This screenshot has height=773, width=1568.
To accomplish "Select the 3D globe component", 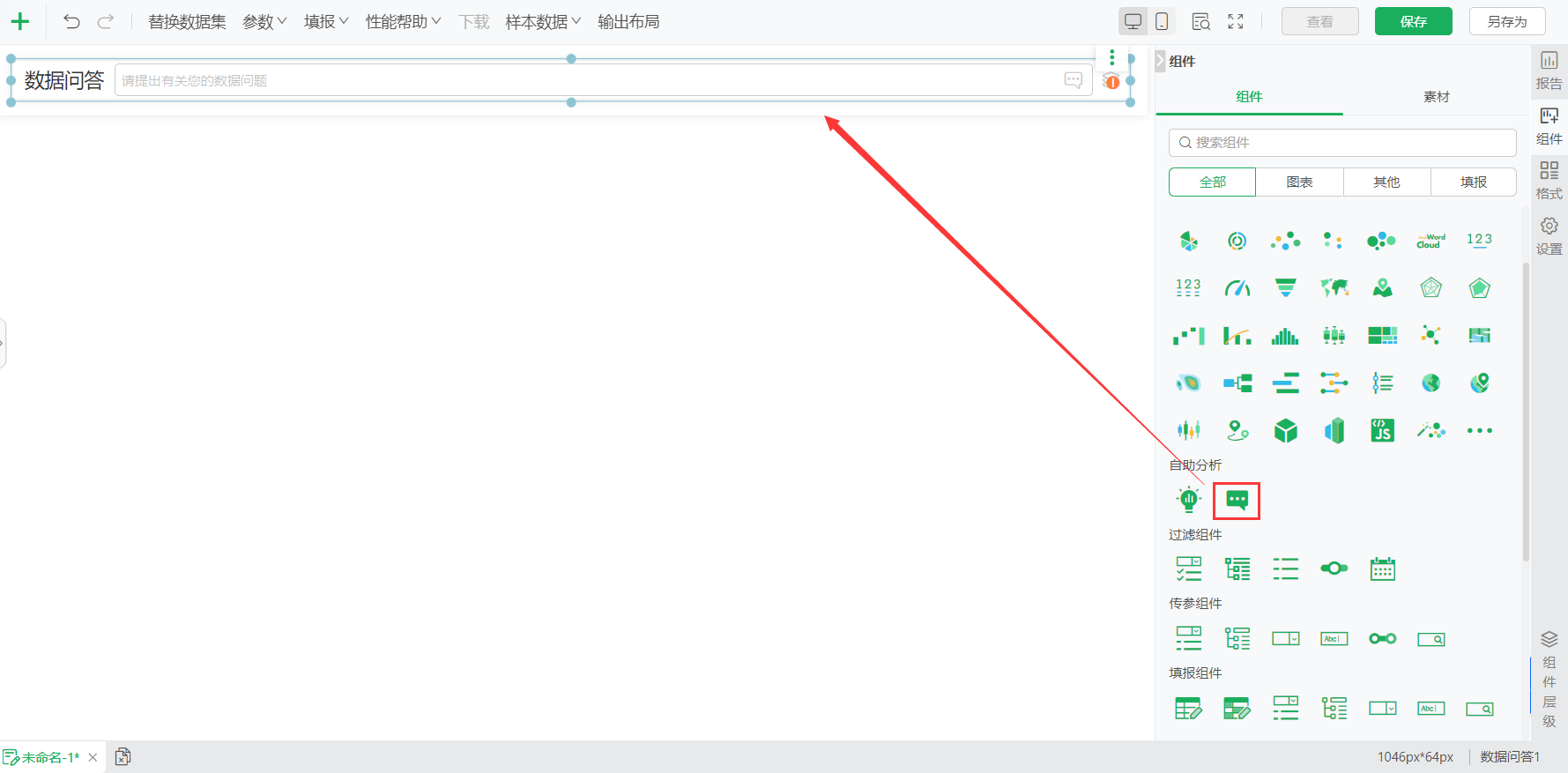I will pos(1431,383).
